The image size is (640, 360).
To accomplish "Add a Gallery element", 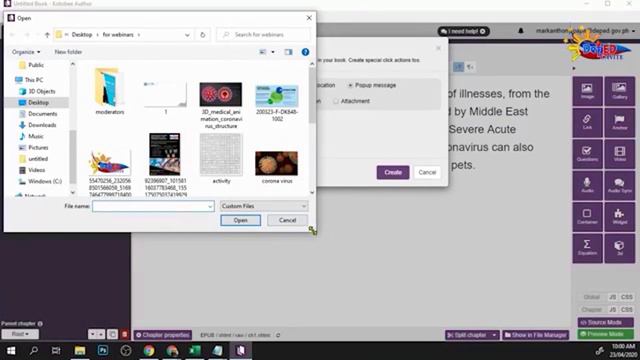I will click(x=619, y=91).
